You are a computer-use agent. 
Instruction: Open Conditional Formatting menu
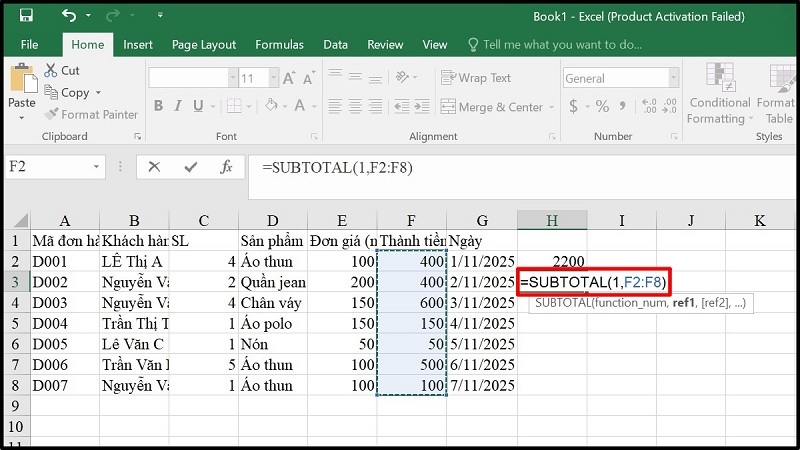coord(720,94)
